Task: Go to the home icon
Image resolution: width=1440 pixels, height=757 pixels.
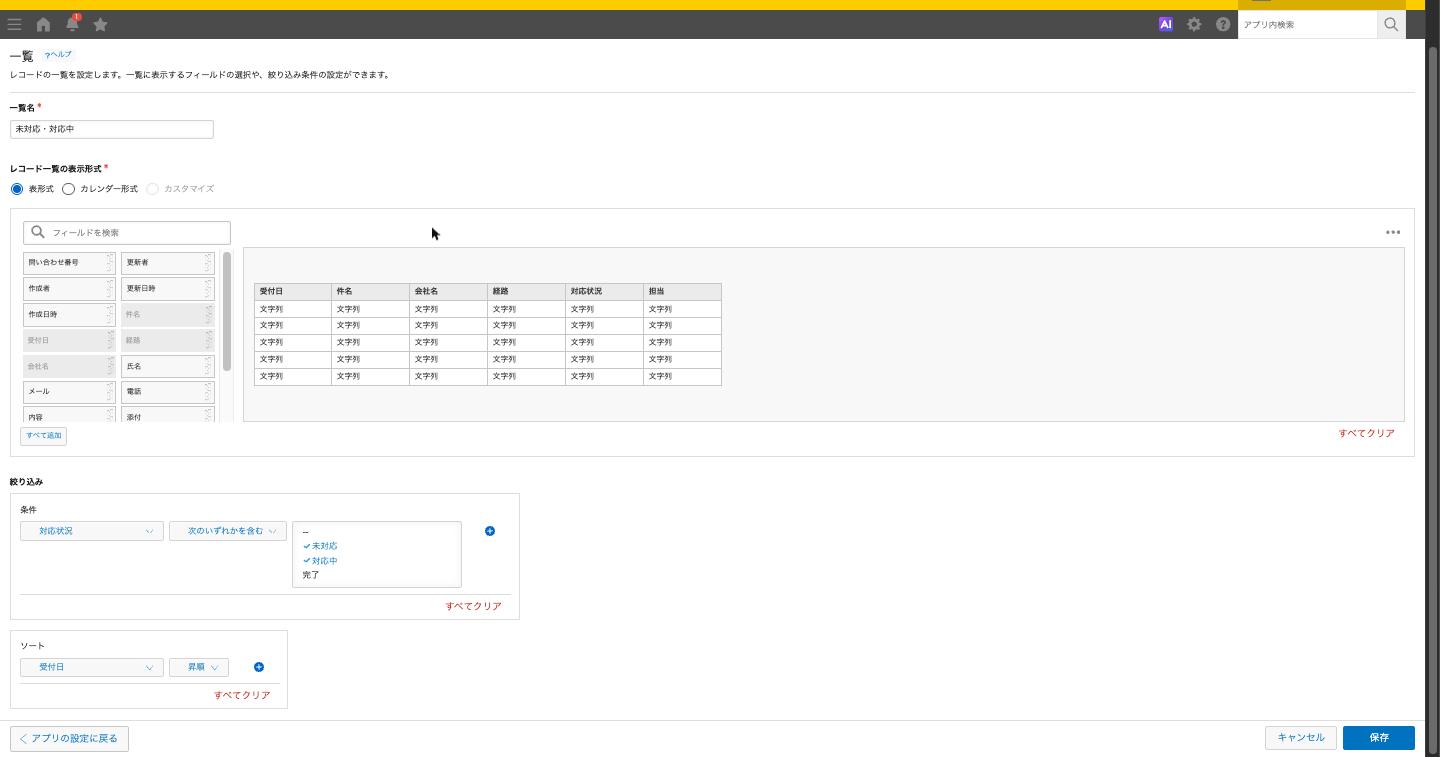Action: click(43, 24)
